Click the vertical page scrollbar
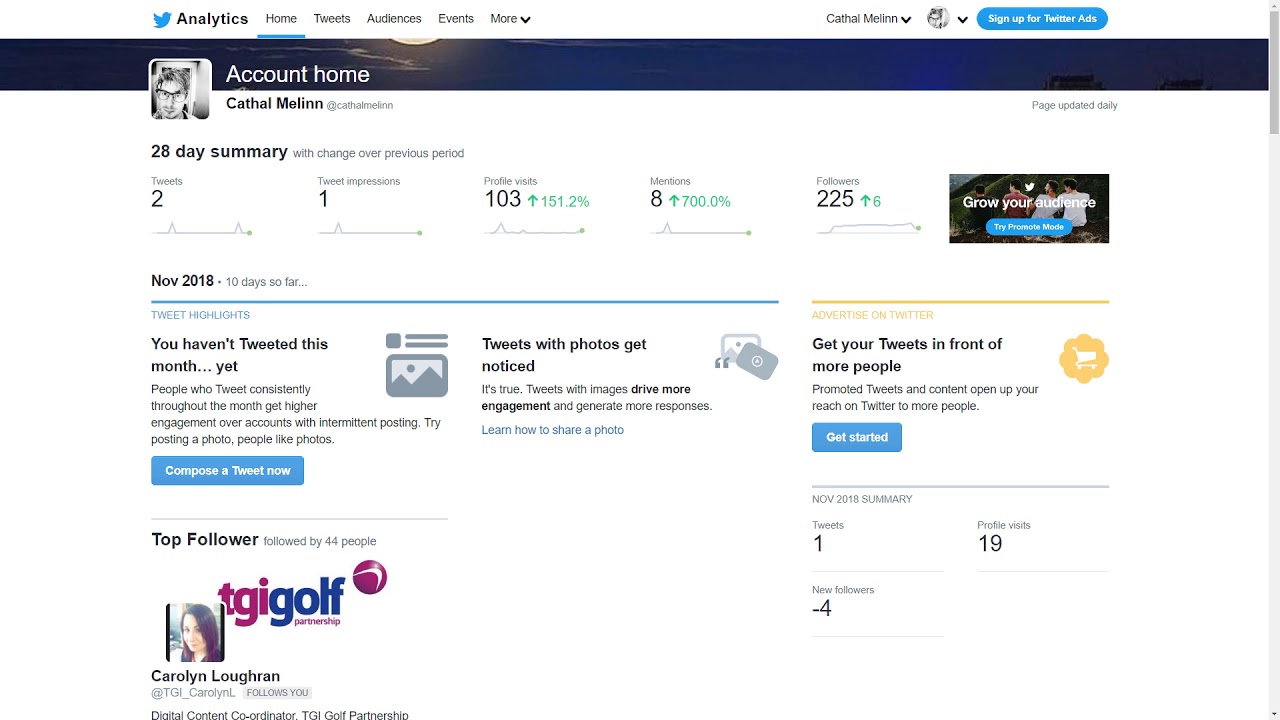Image resolution: width=1280 pixels, height=720 pixels. (x=1273, y=72)
